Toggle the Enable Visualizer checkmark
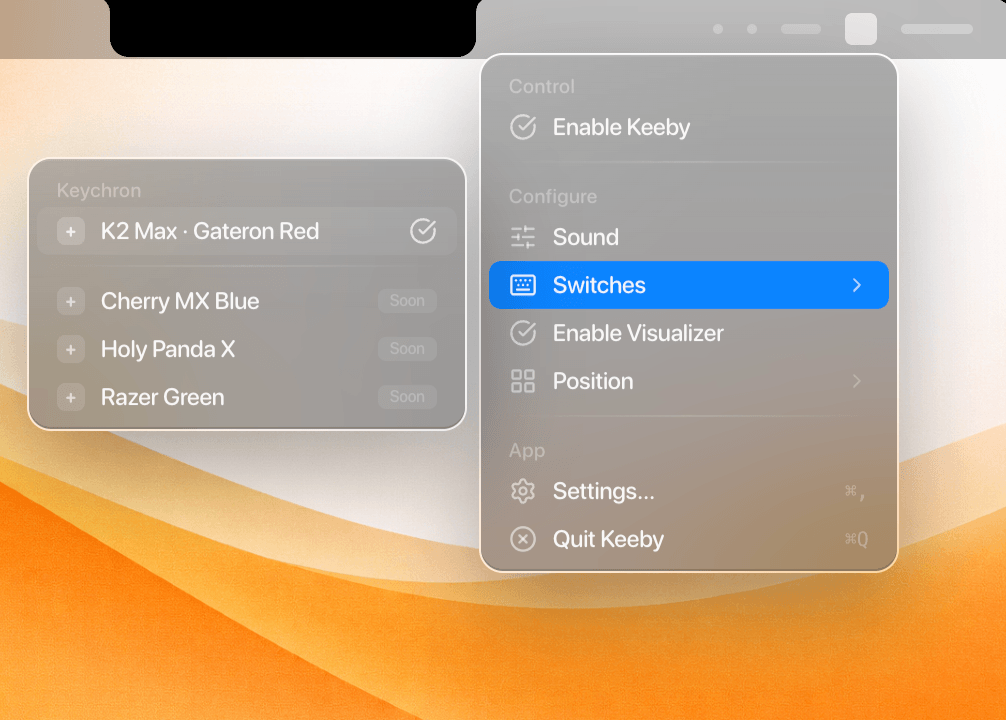This screenshot has width=1006, height=720. tap(523, 333)
